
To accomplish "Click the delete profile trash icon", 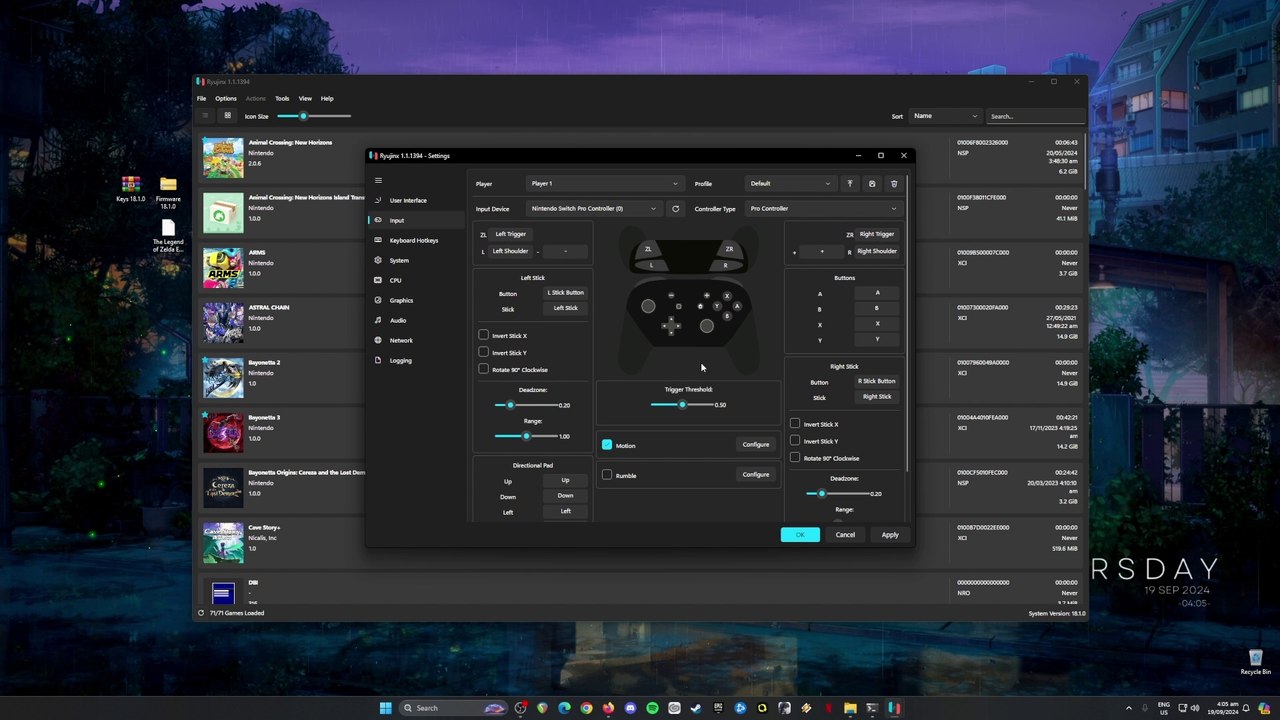I will point(894,184).
